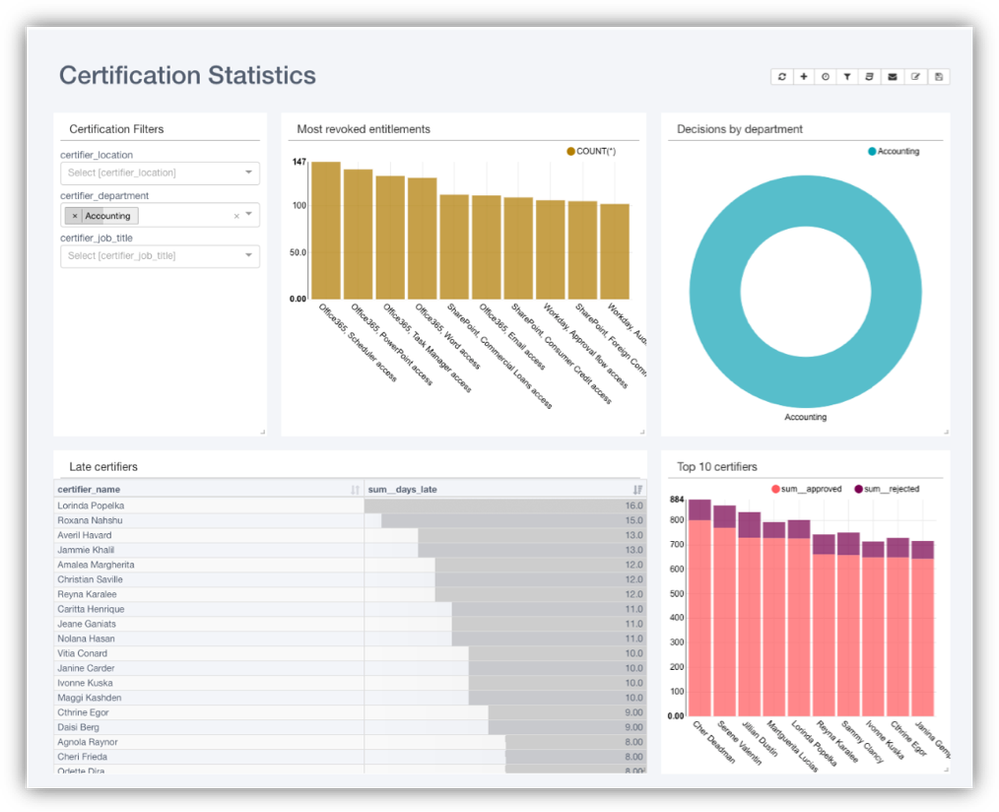999x812 pixels.
Task: Click the refresh dashboard icon
Action: pos(782,77)
